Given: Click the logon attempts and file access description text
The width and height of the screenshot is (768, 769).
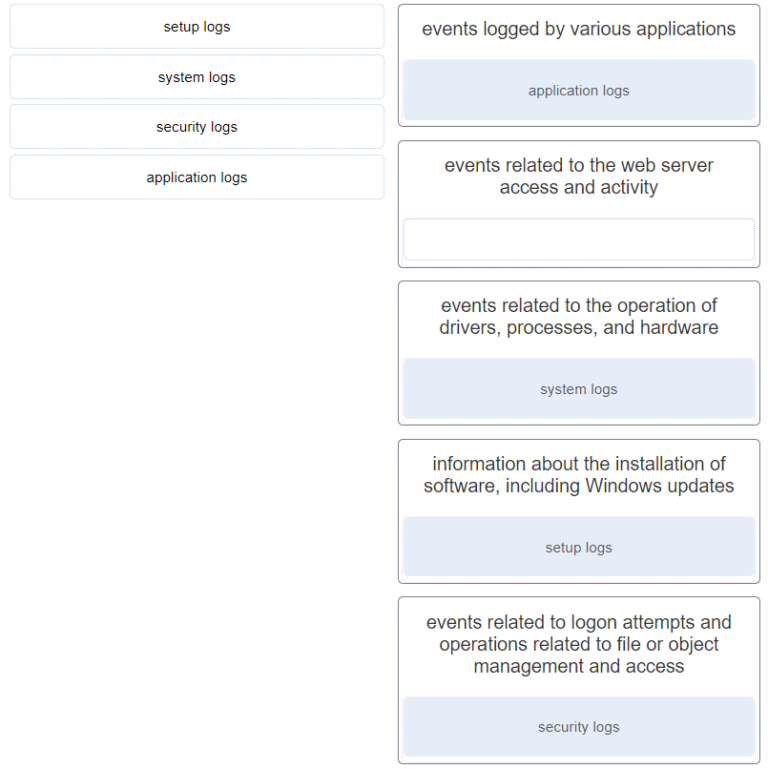Looking at the screenshot, I should pyautogui.click(x=578, y=644).
